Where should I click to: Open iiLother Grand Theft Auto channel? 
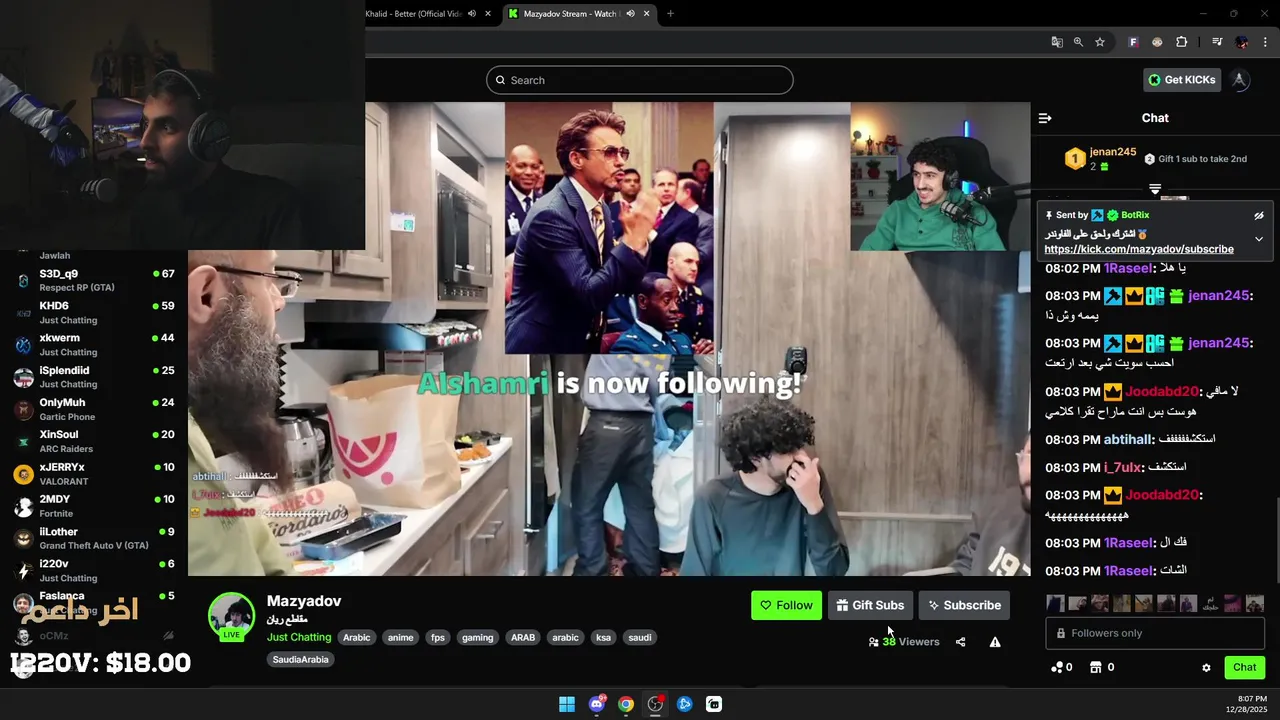(95, 538)
